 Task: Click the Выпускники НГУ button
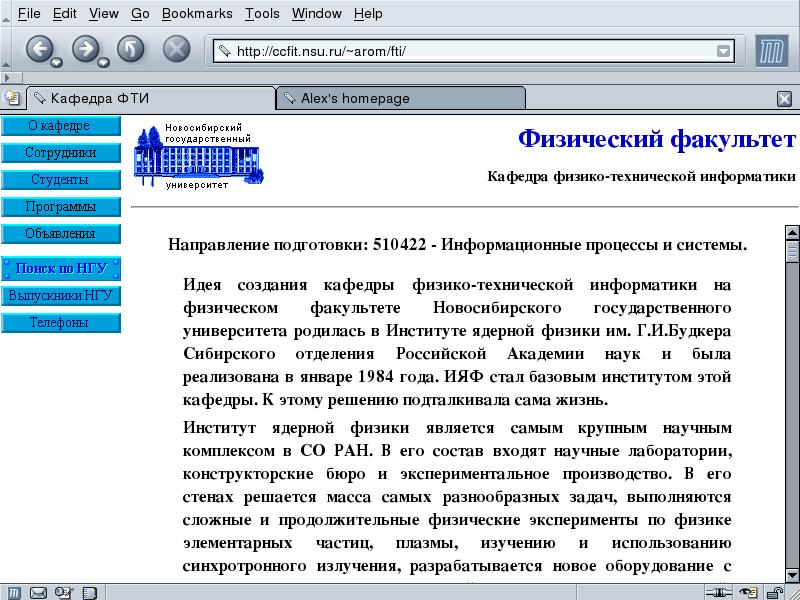pos(61,296)
